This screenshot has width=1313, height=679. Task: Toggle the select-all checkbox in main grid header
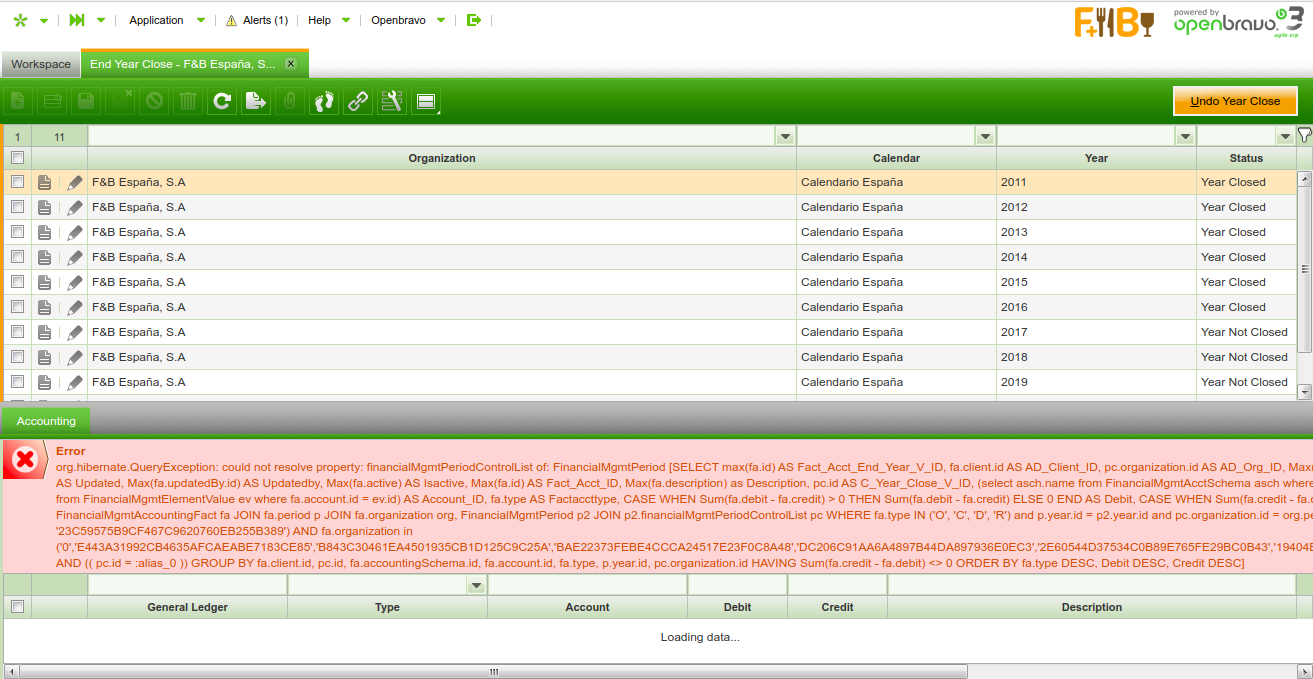[x=17, y=158]
